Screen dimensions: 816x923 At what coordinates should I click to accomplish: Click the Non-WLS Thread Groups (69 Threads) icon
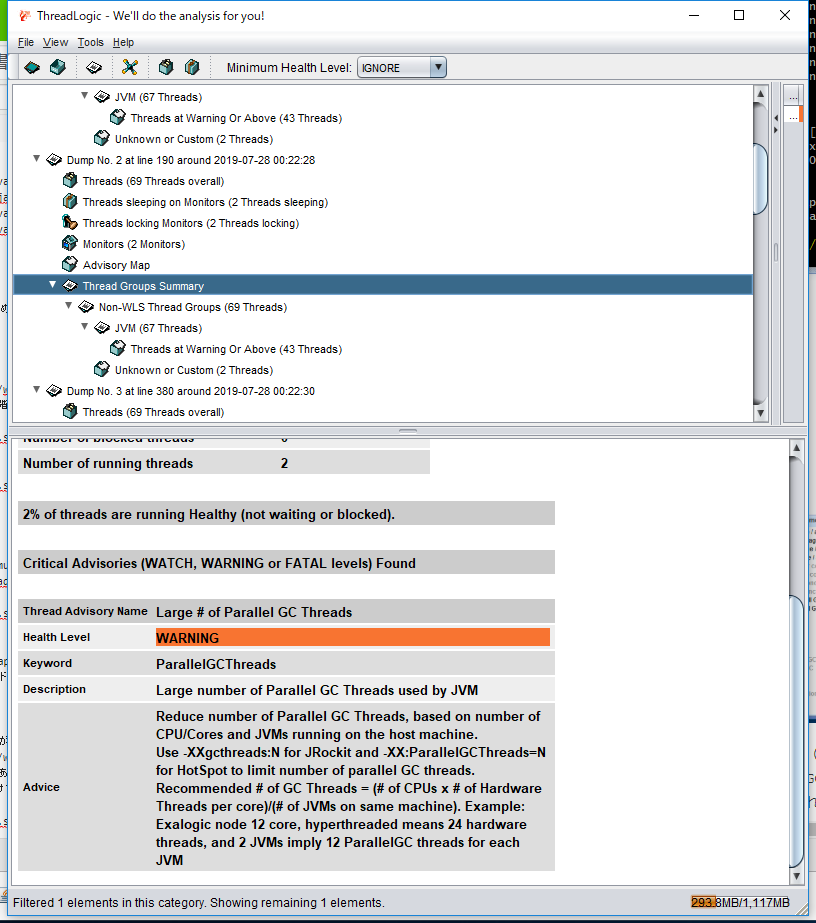tap(86, 307)
